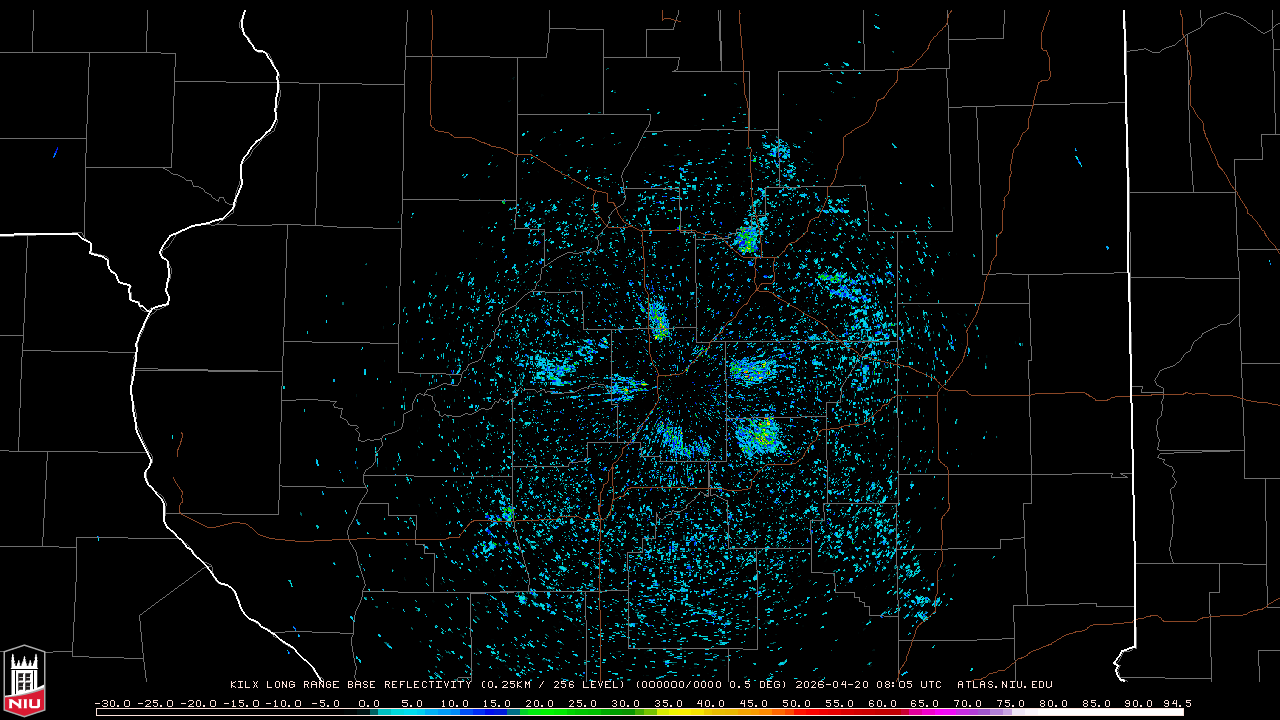Click the "-25.0" scale label
Screen dimensions: 1280x720
[155, 703]
